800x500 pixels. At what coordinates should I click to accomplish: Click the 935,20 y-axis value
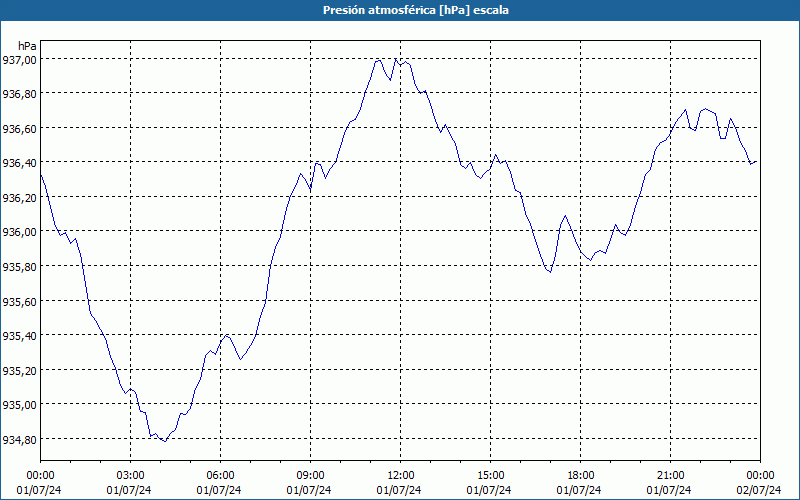[20, 370]
